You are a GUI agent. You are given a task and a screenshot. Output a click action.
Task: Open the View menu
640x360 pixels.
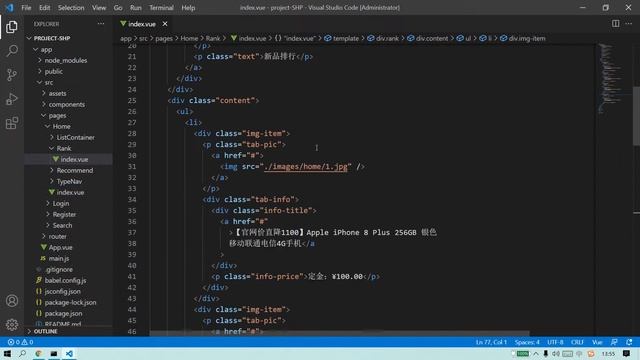point(99,7)
